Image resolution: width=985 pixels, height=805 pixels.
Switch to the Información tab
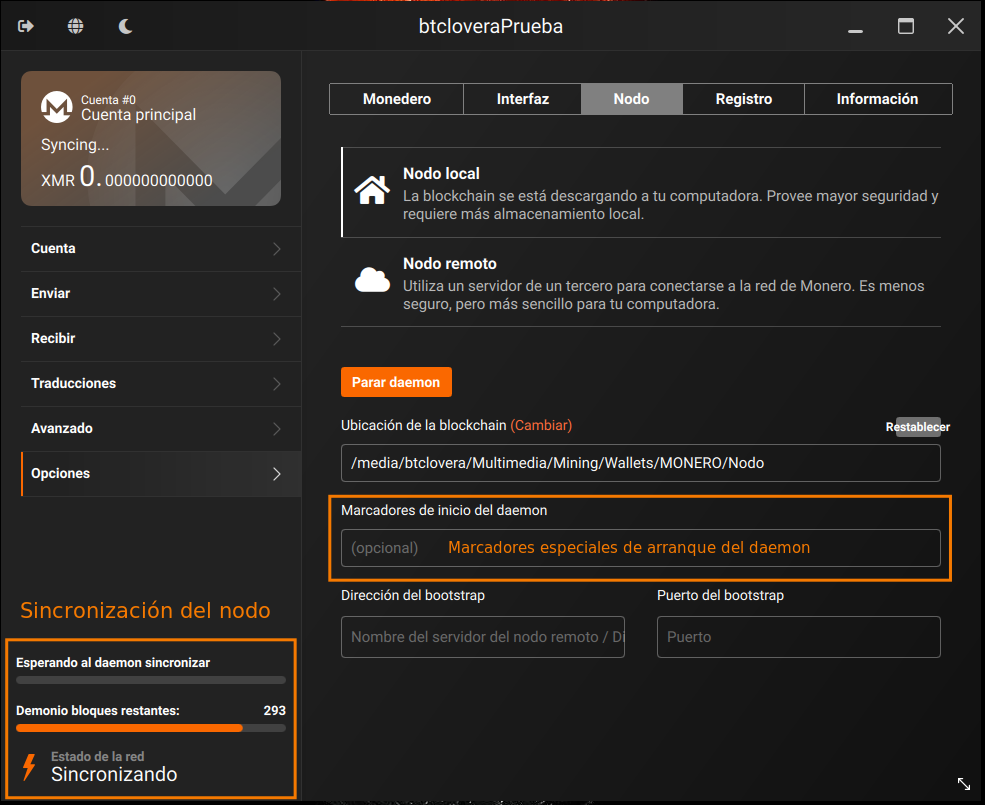pyautogui.click(x=878, y=99)
